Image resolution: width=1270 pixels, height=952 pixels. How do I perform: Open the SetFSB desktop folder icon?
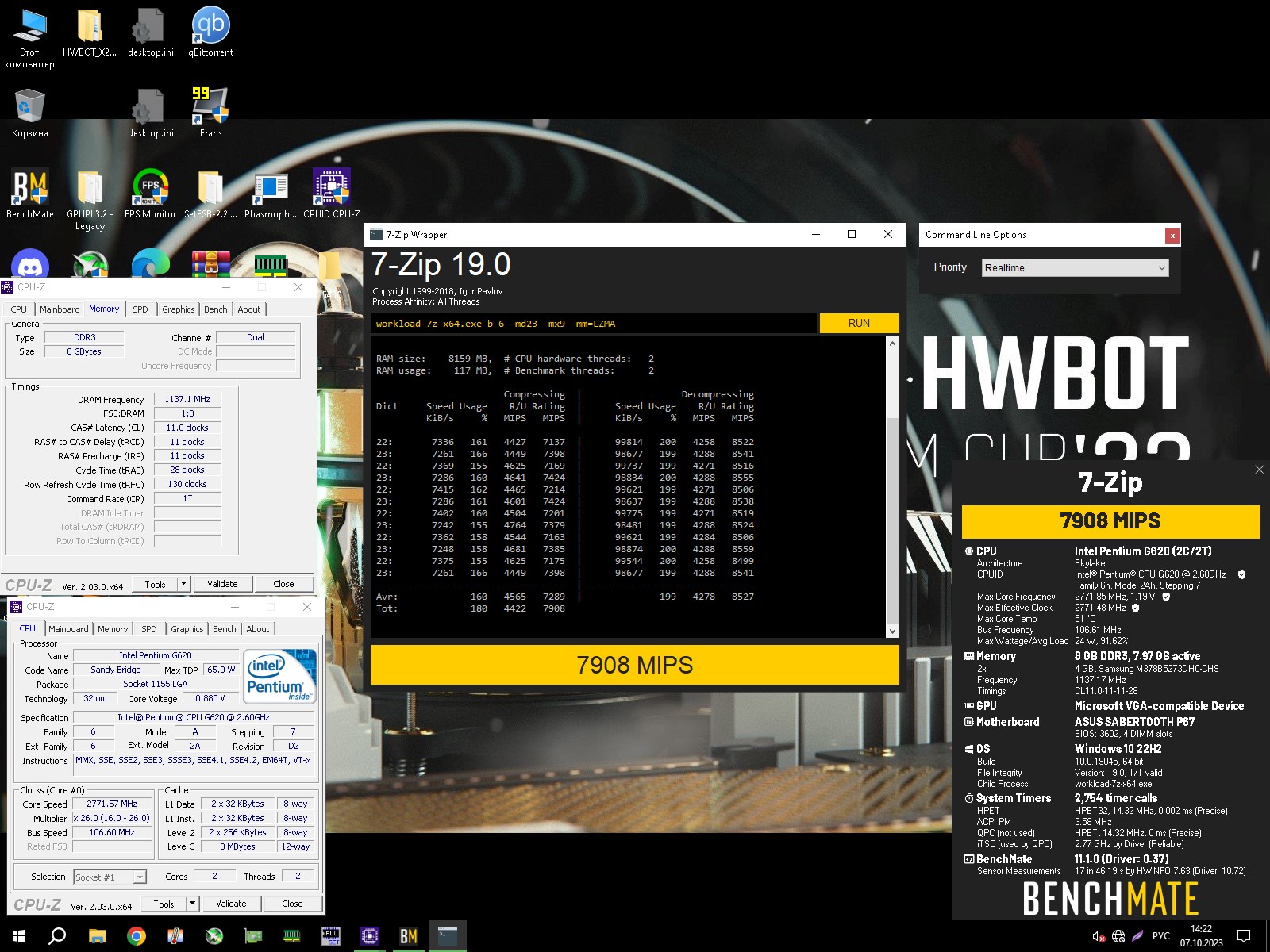[x=210, y=194]
